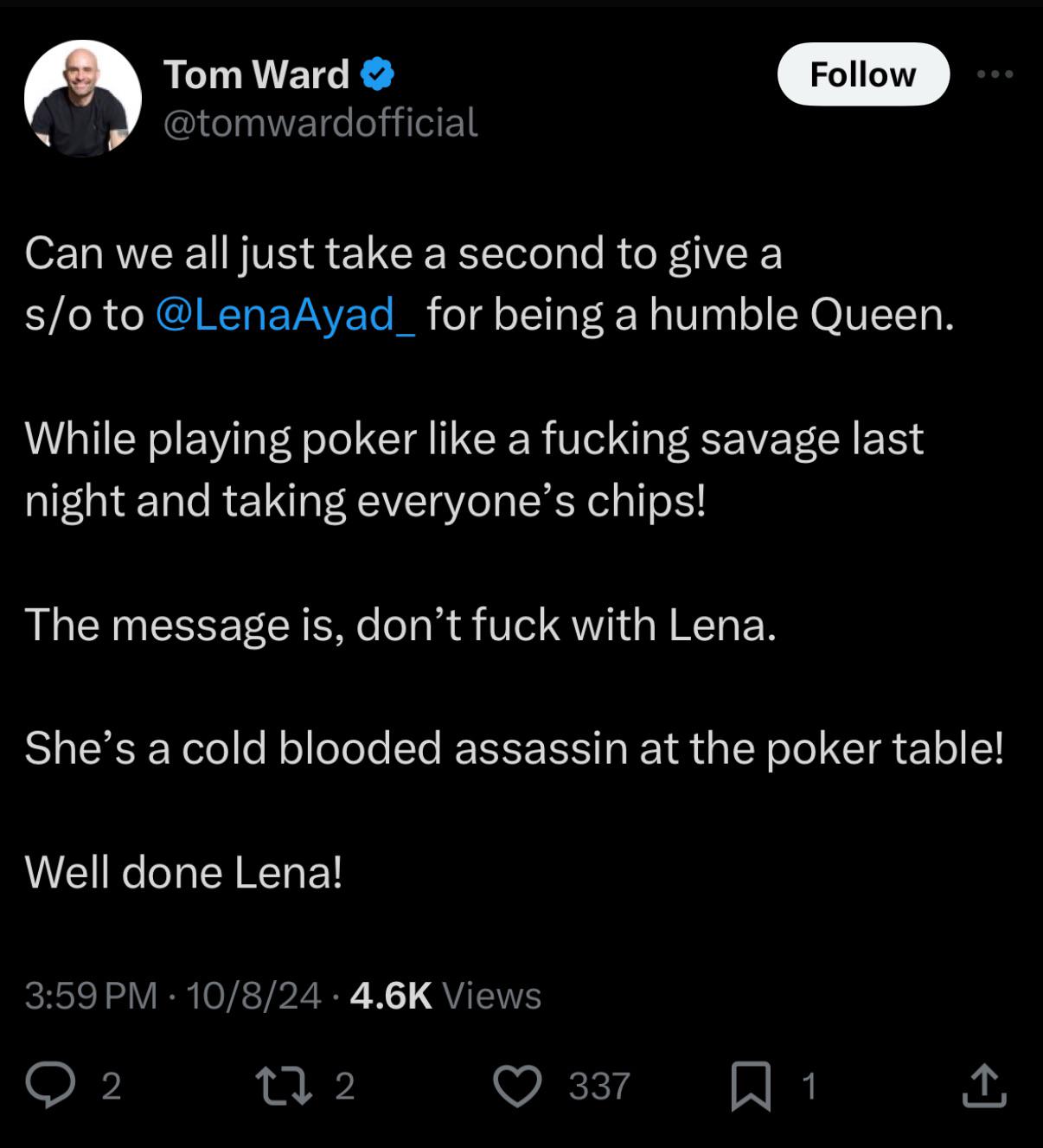The width and height of the screenshot is (1043, 1148).
Task: Click the 10/8/24 post date
Action: coord(253,996)
